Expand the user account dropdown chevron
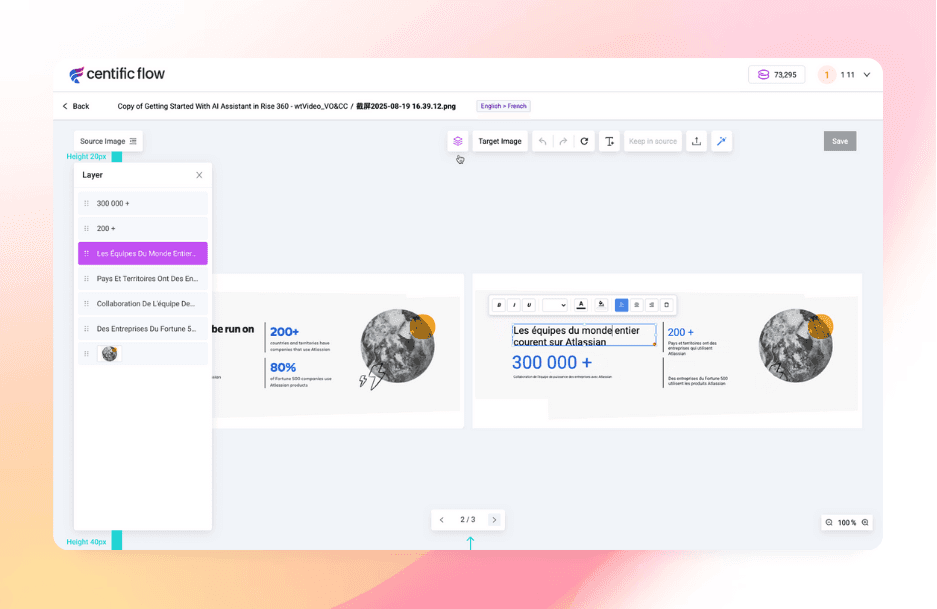937x609 pixels. pos(866,75)
